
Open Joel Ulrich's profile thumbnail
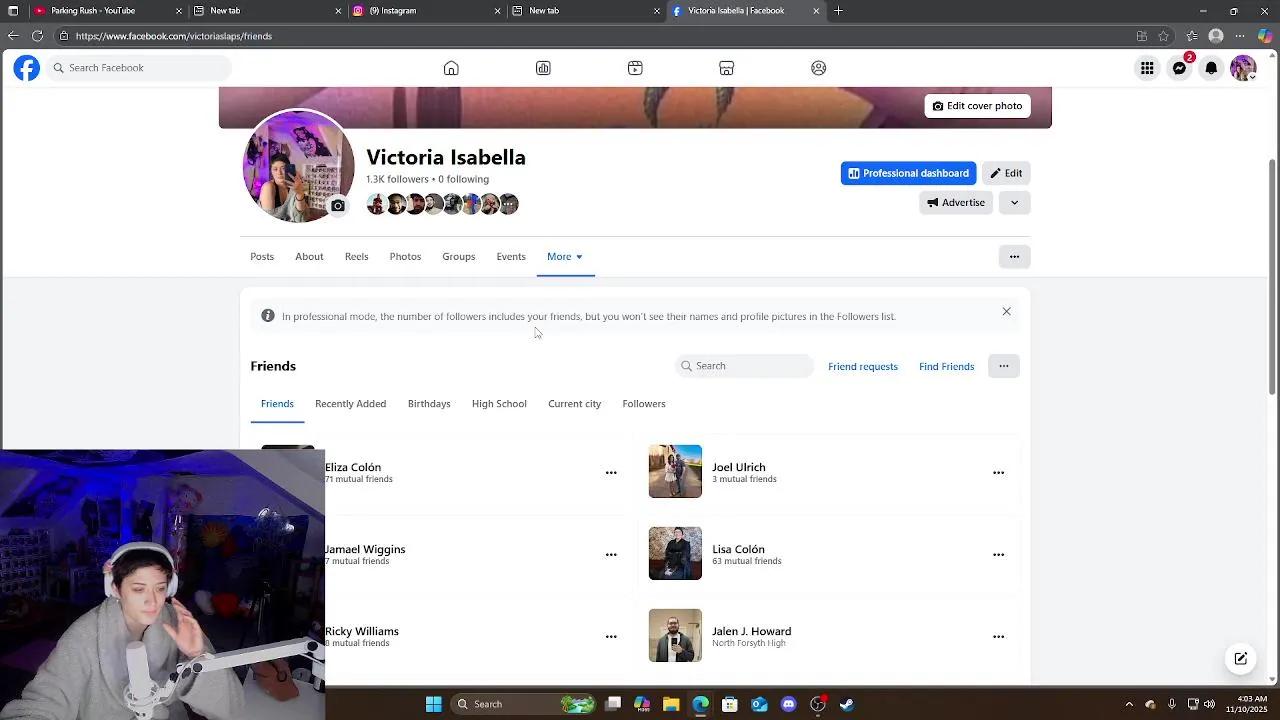(x=675, y=472)
